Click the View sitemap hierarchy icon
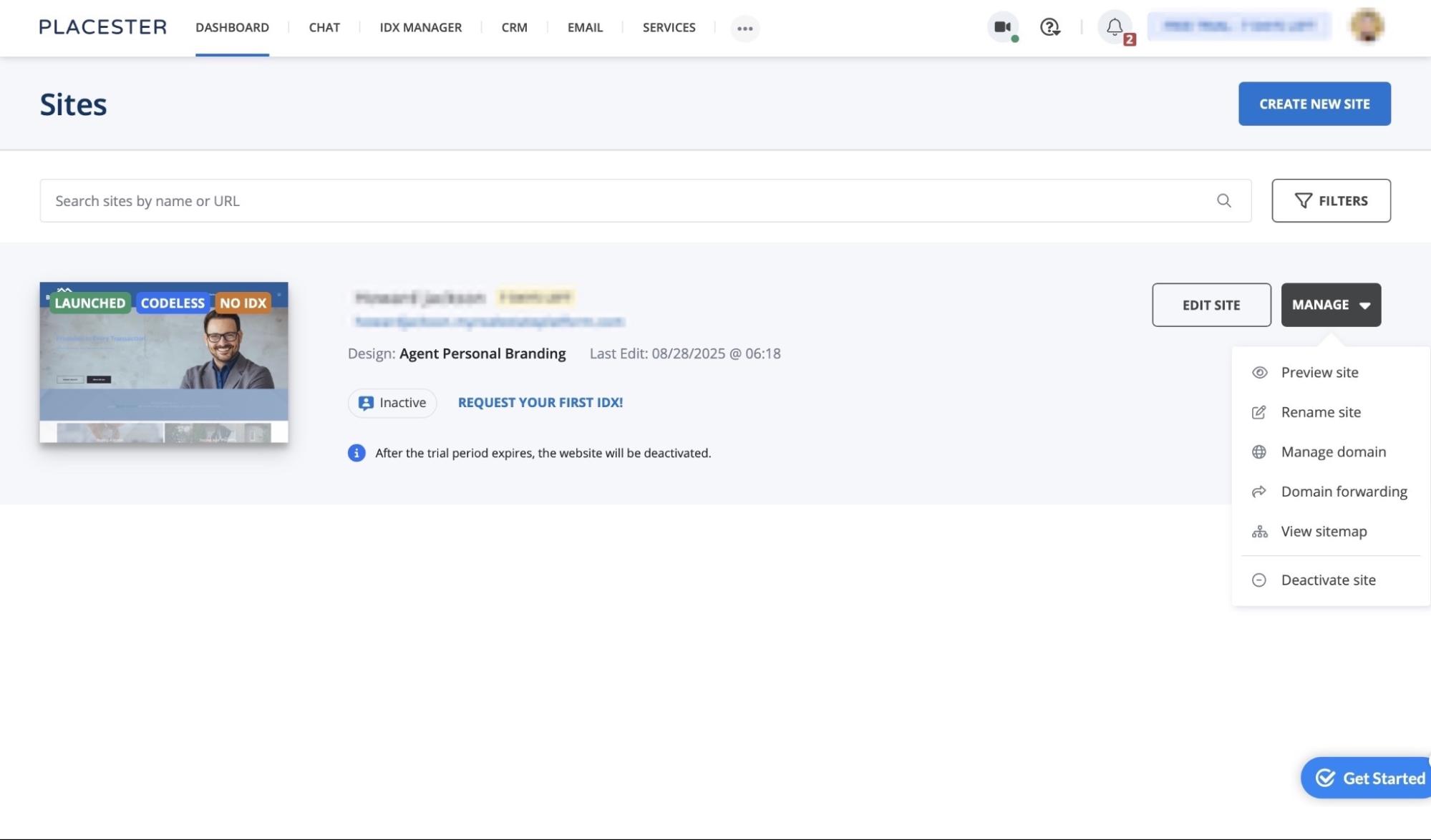1431x840 pixels. [1259, 532]
